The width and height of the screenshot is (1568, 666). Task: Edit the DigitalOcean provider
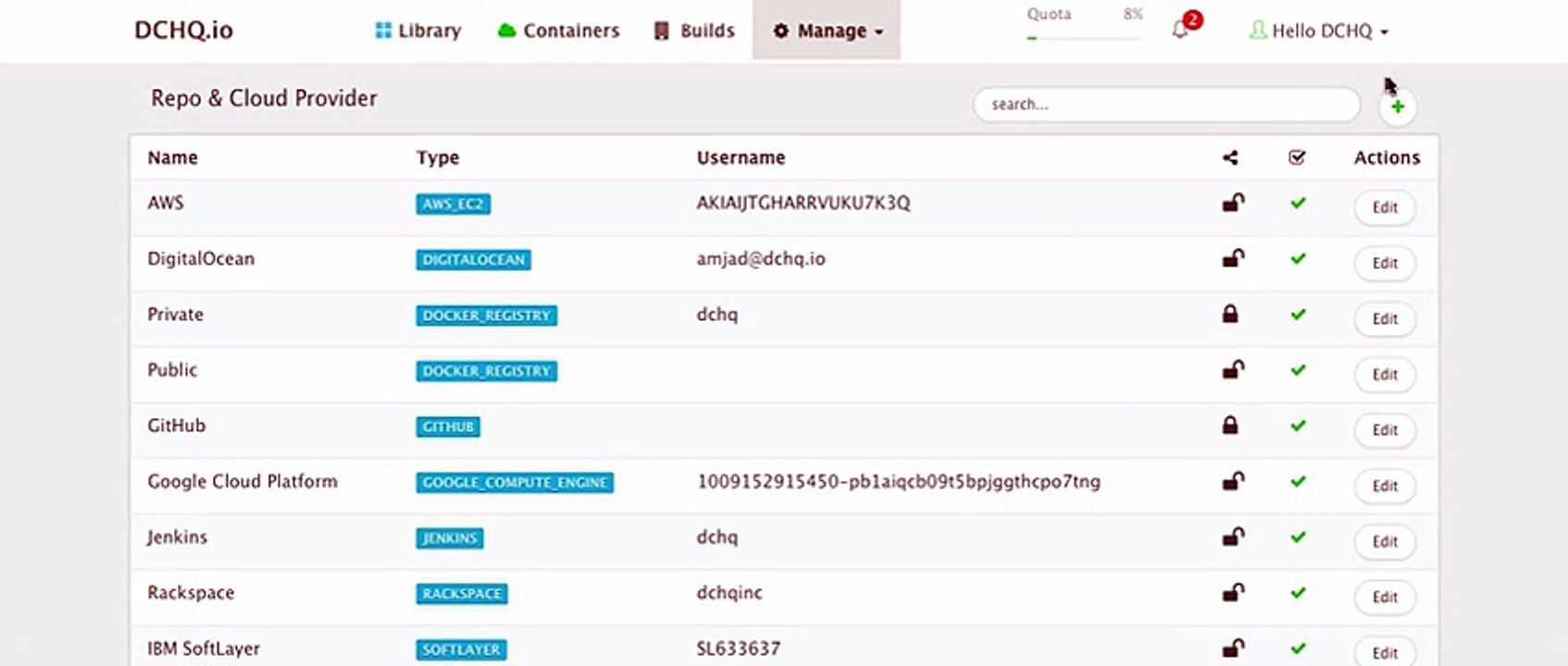click(x=1385, y=263)
